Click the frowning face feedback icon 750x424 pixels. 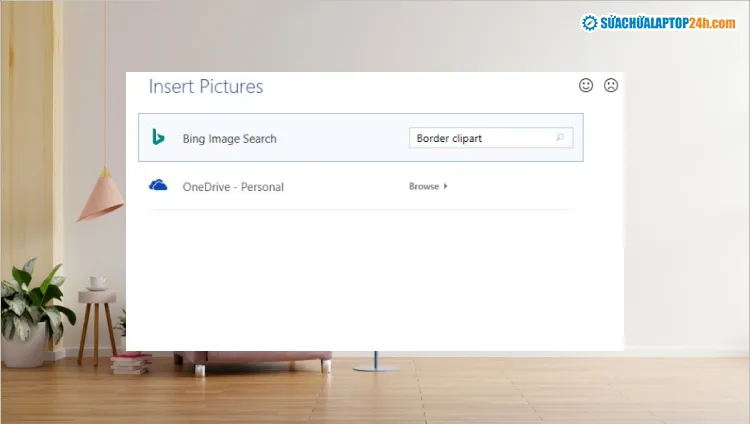click(611, 86)
